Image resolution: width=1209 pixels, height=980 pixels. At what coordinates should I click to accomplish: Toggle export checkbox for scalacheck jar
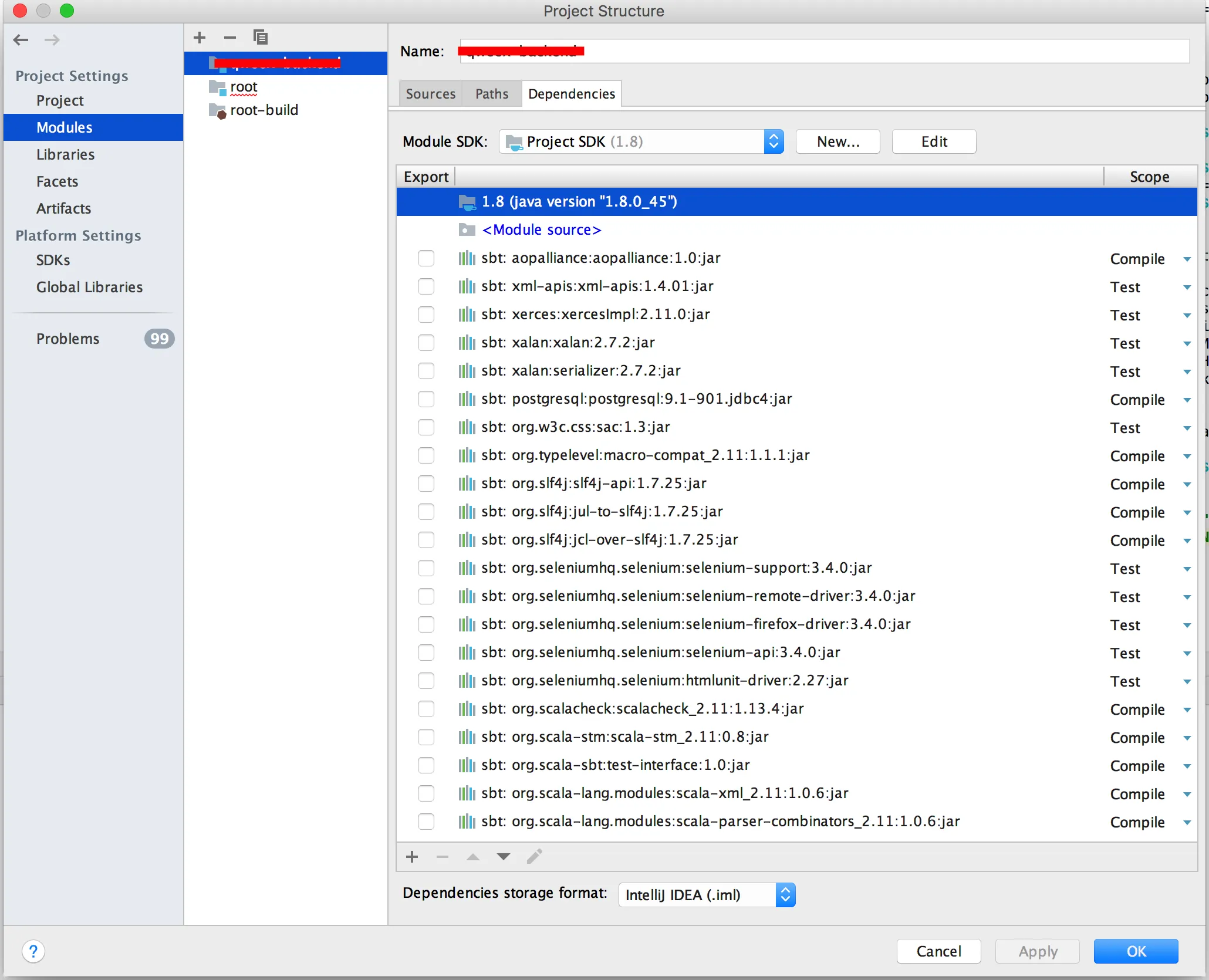[426, 709]
